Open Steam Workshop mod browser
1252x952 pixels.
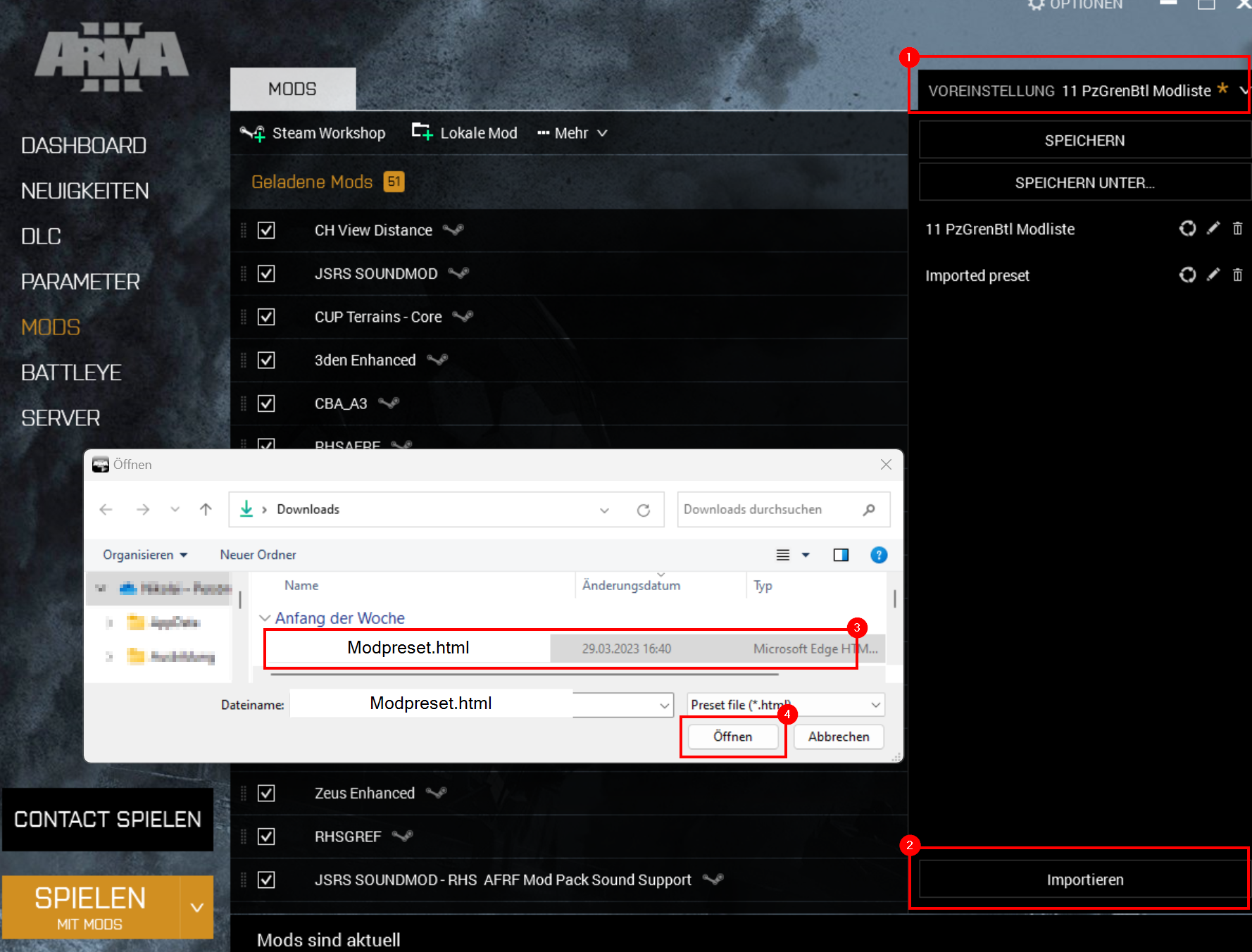pos(313,133)
